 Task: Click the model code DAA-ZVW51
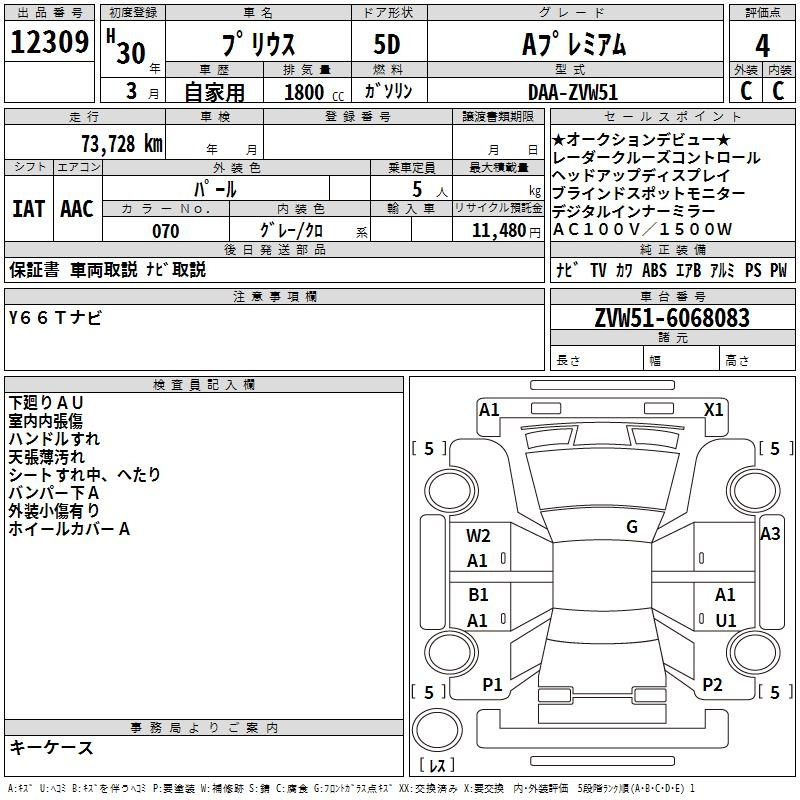coord(573,92)
